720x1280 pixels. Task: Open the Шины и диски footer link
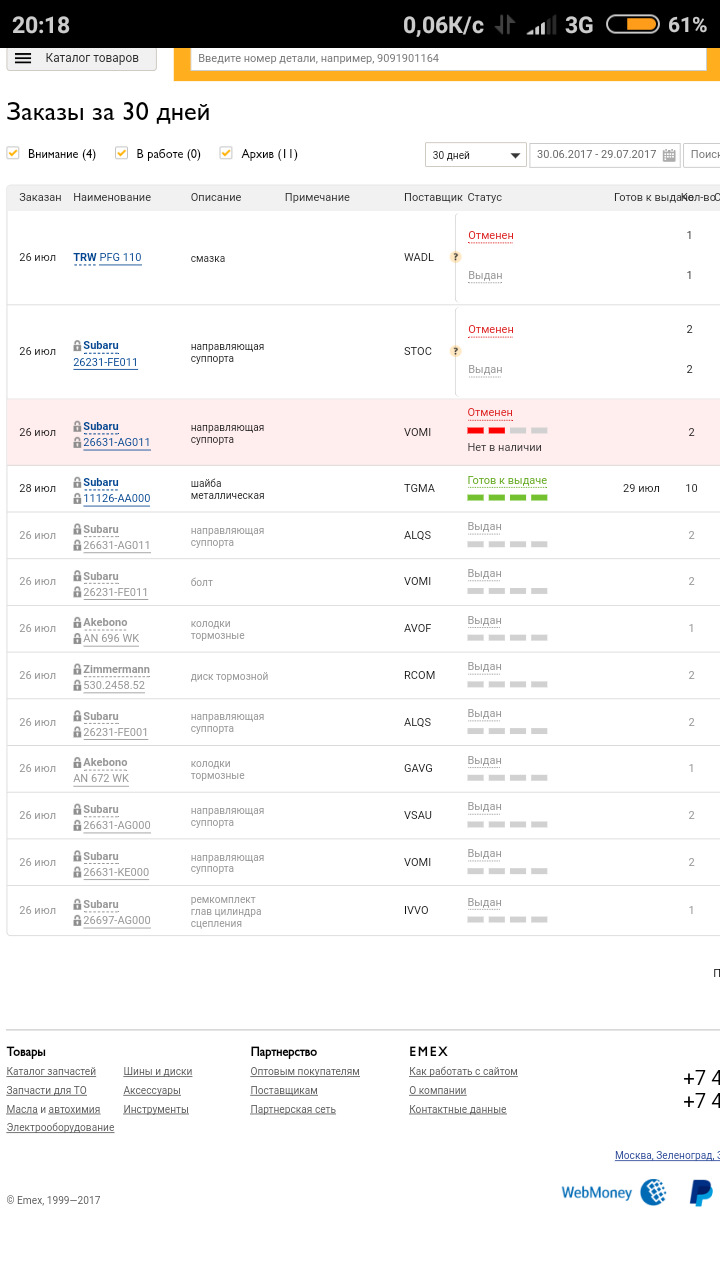(157, 1072)
